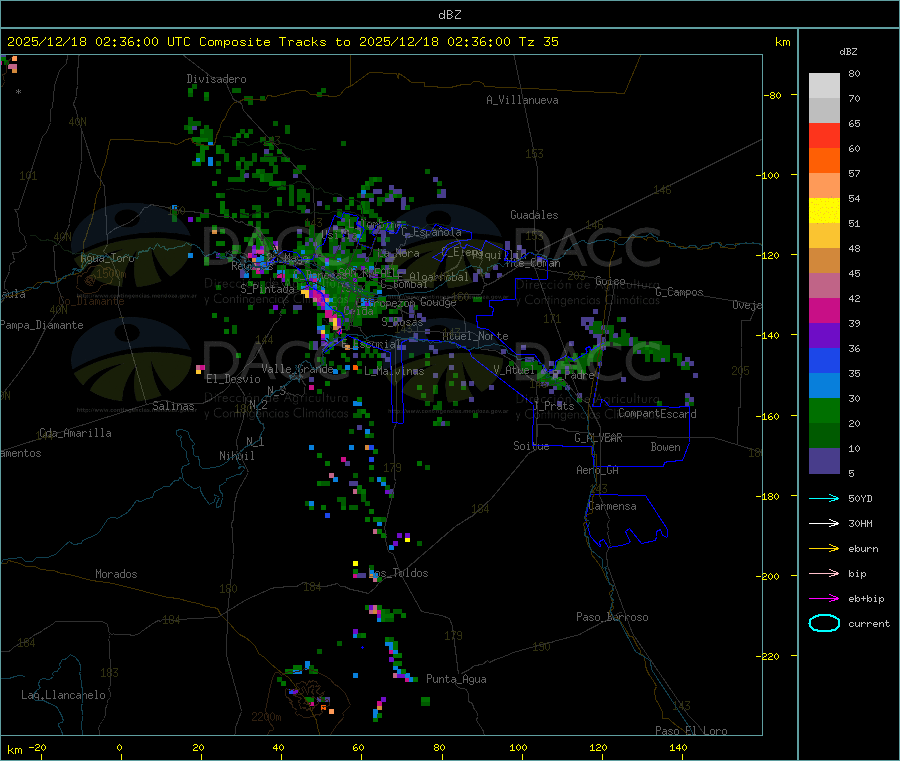This screenshot has height=761, width=900.
Task: Click the Bowen map label
Action: click(665, 447)
